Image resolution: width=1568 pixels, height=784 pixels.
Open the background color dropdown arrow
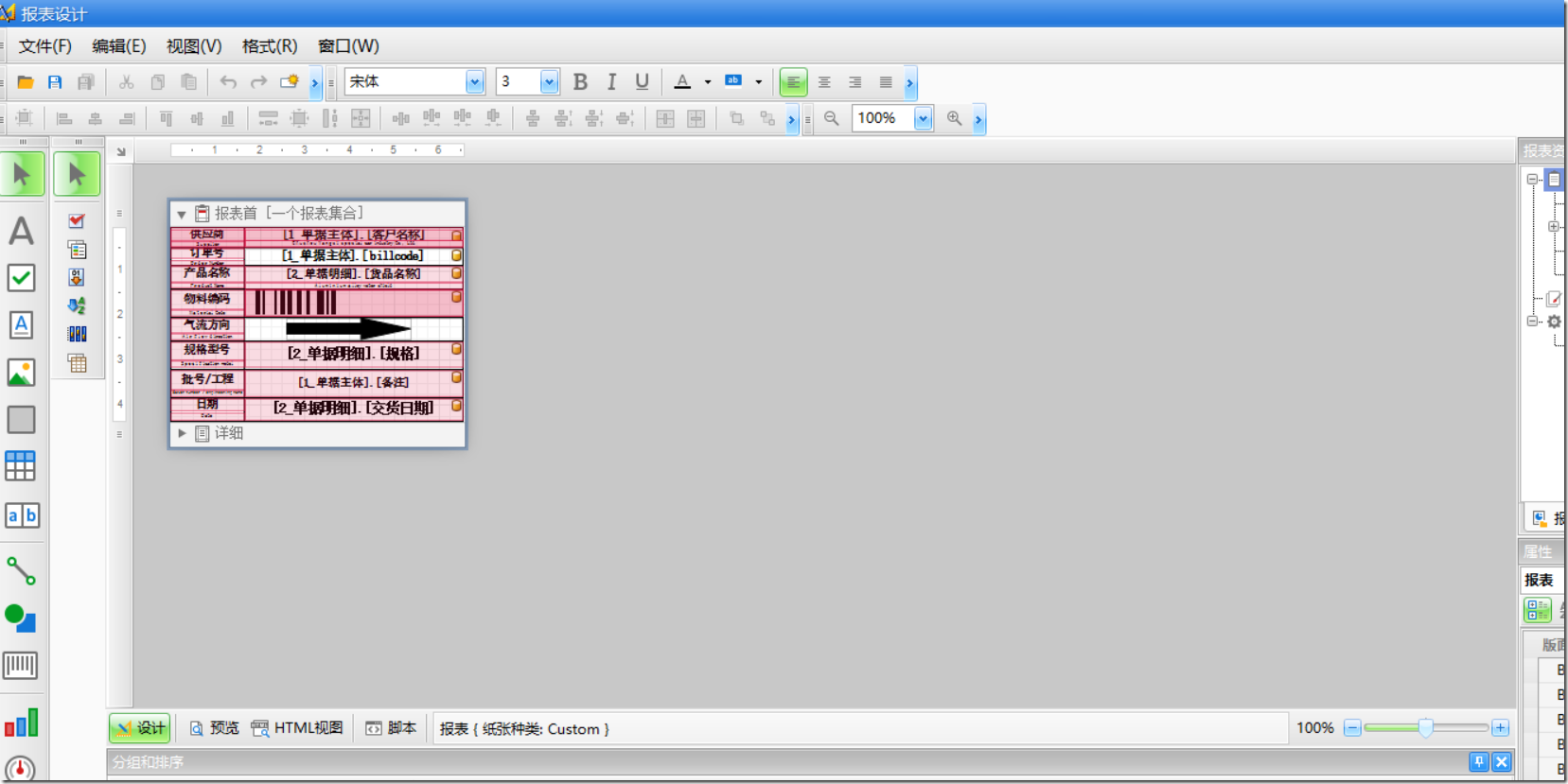758,82
